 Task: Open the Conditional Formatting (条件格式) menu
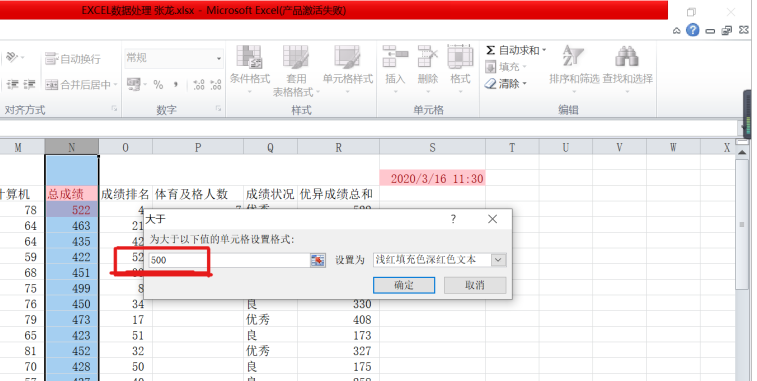click(250, 68)
